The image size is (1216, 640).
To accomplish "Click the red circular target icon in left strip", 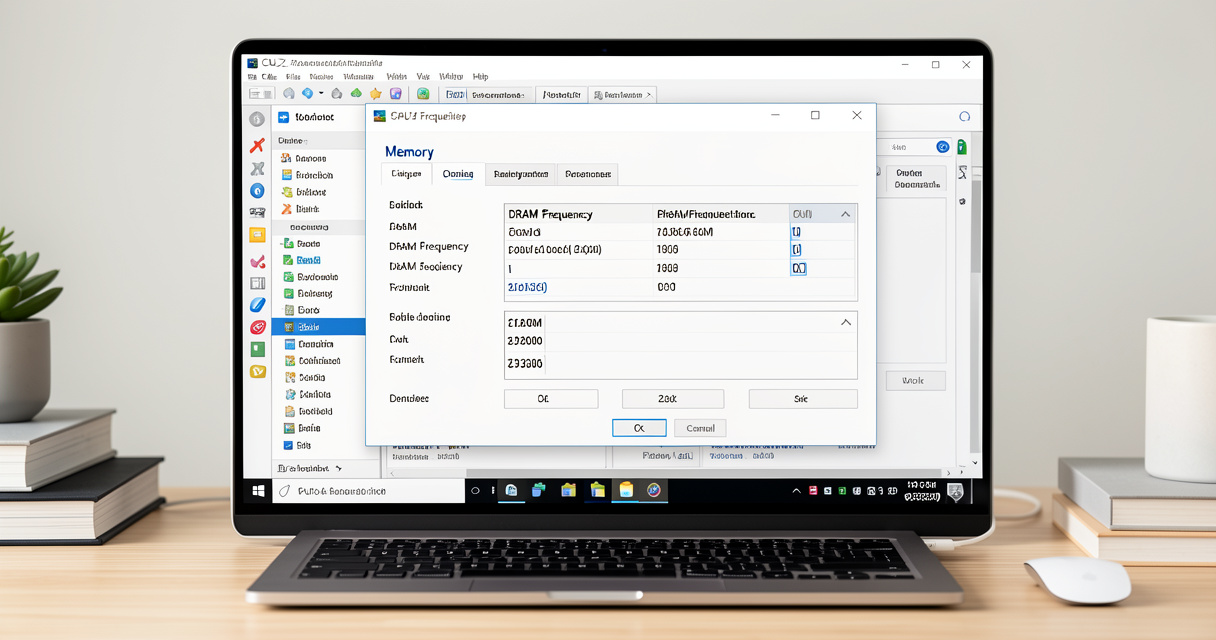I will click(257, 327).
